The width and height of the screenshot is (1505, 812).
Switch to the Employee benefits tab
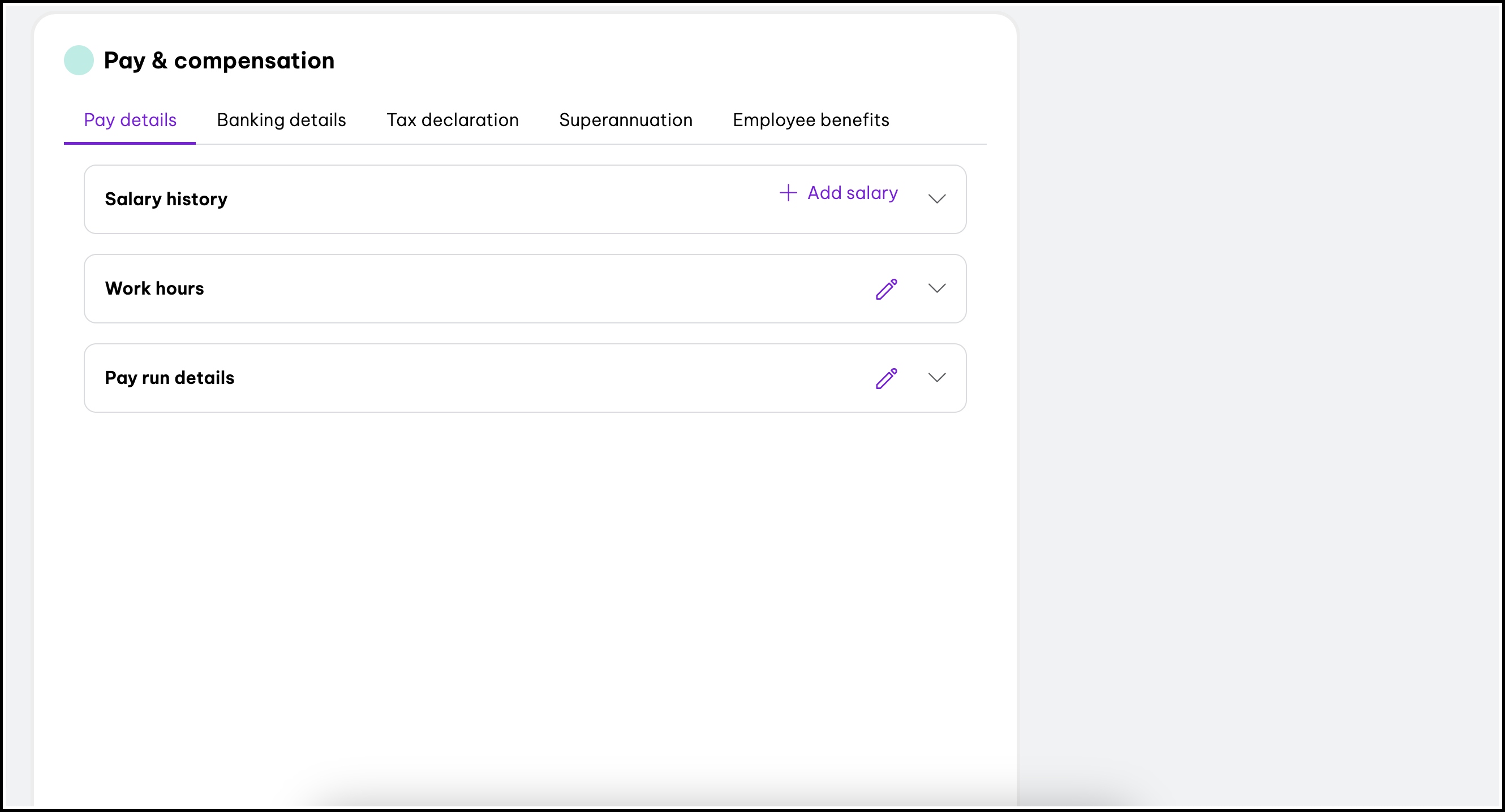(811, 120)
